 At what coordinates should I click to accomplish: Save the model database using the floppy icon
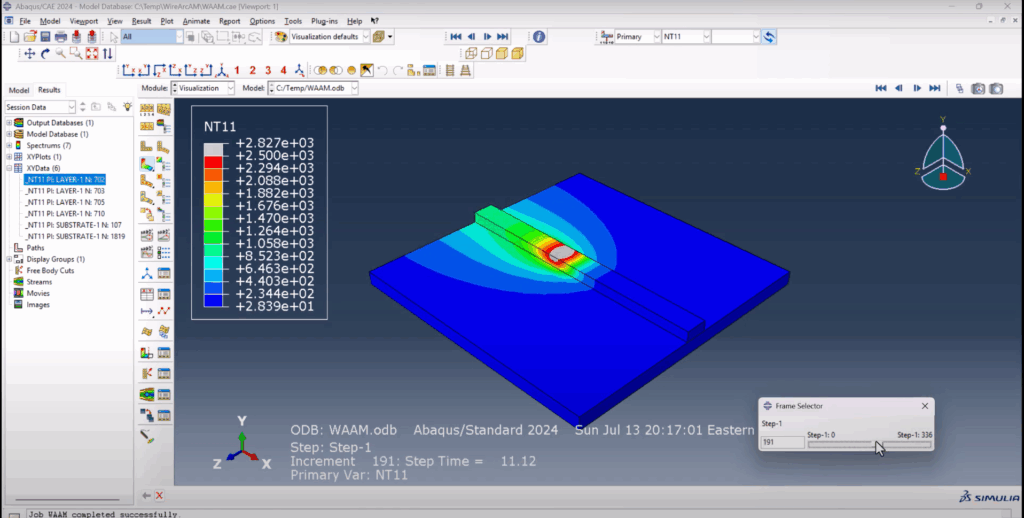pos(45,37)
